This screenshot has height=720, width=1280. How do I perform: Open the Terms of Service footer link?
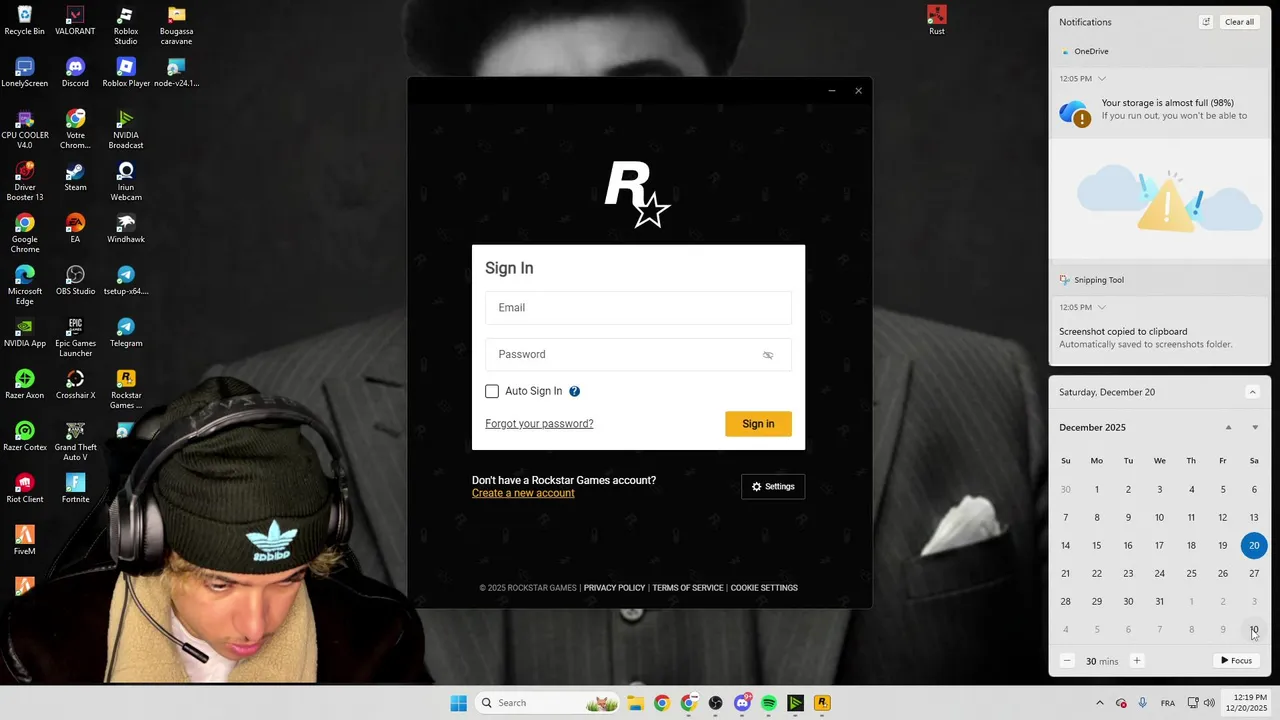pyautogui.click(x=688, y=588)
